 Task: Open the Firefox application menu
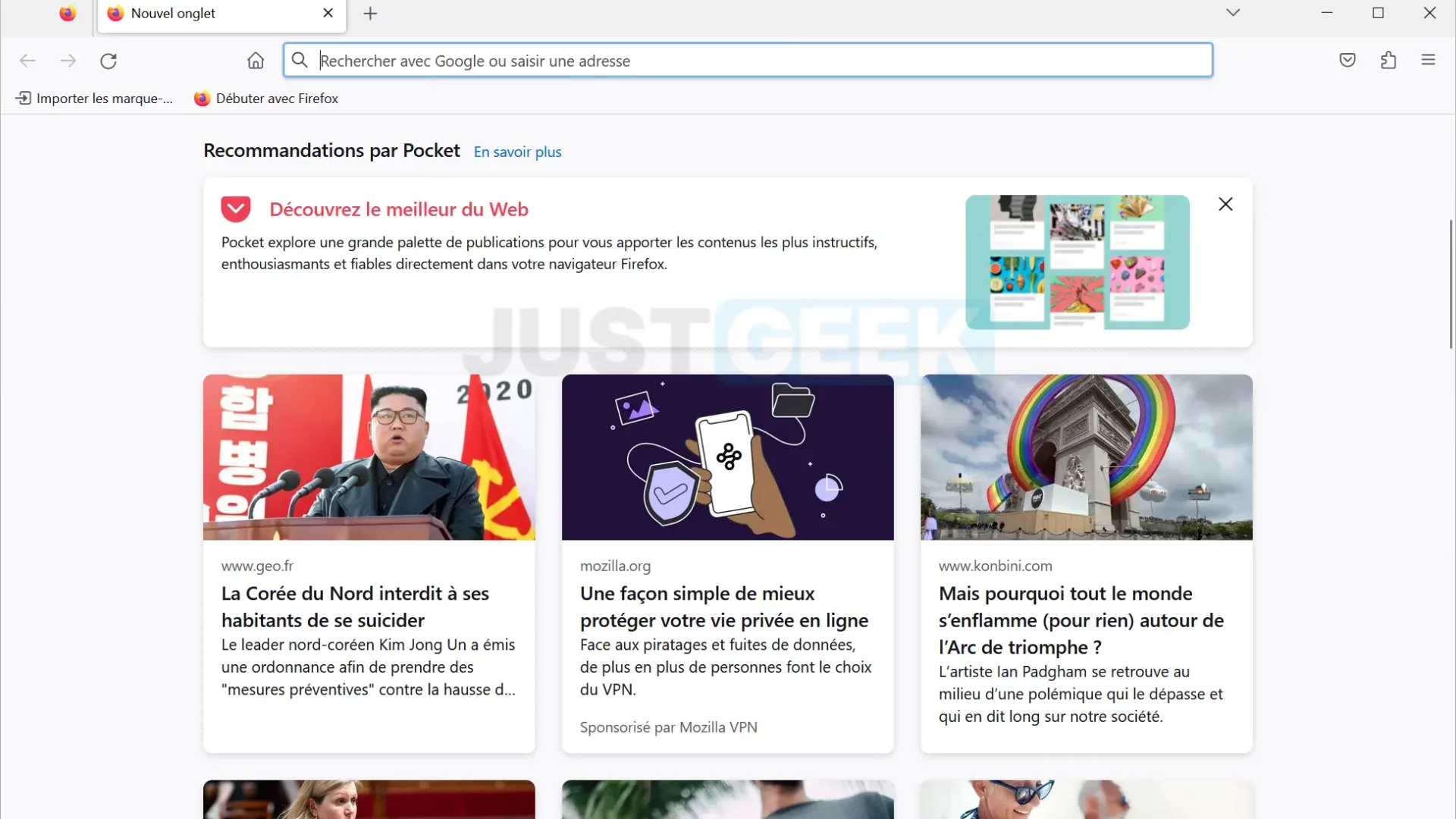coord(1429,60)
